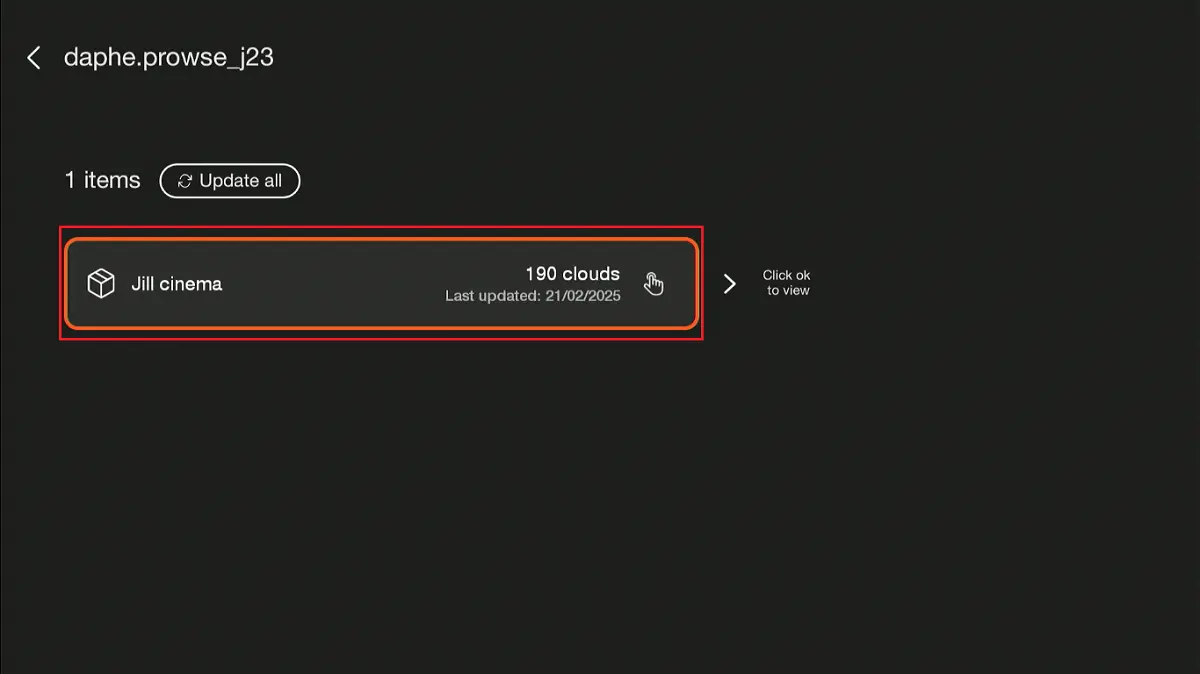Image resolution: width=1200 pixels, height=674 pixels.
Task: Click the 'Click ok to view' hint
Action: tap(787, 283)
